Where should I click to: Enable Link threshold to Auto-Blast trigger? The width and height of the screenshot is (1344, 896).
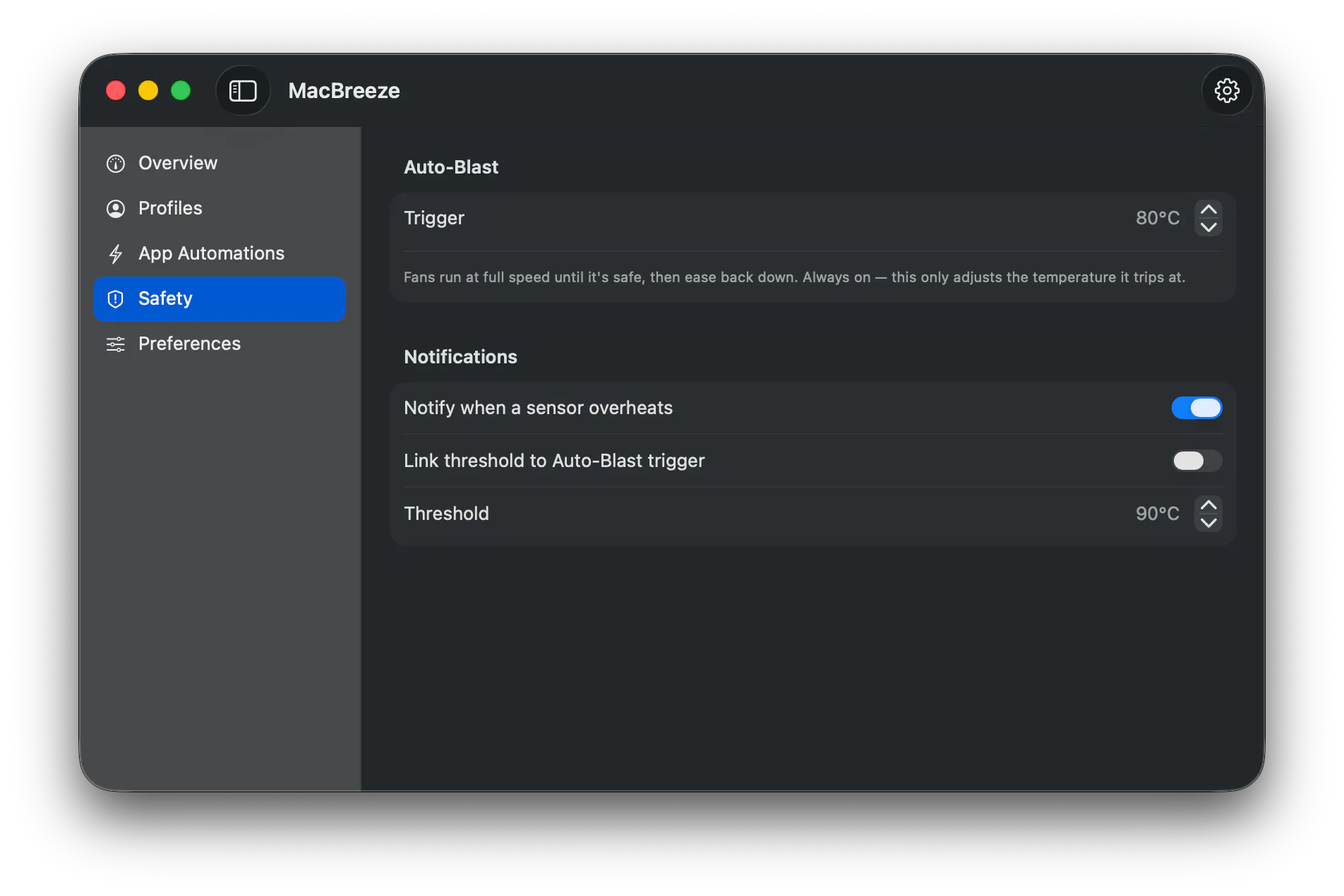[1196, 461]
